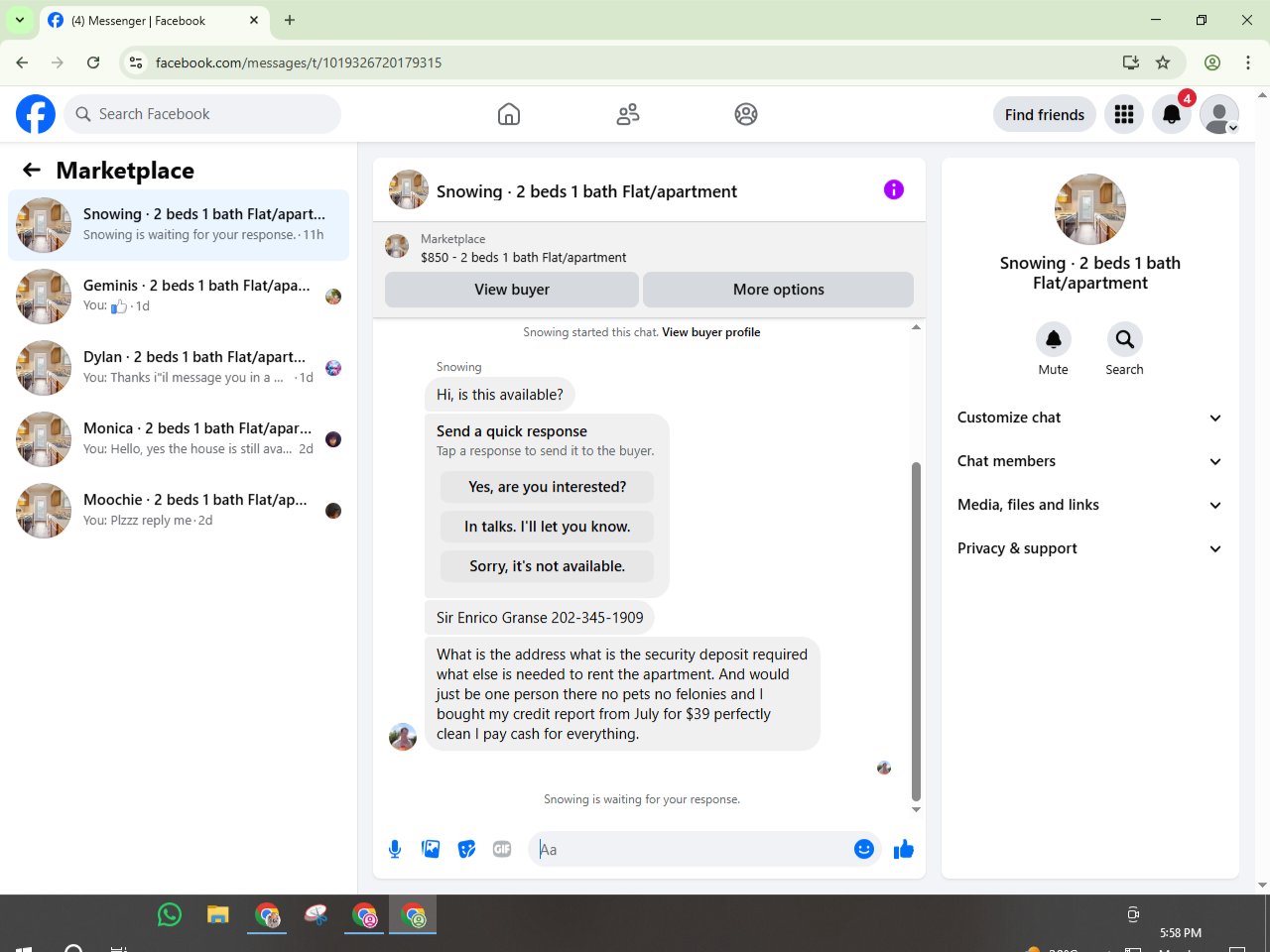
Task: Click conversation title "Snowing · 2 beds 1 bath Flat/apartment" in header
Action: pos(586,191)
